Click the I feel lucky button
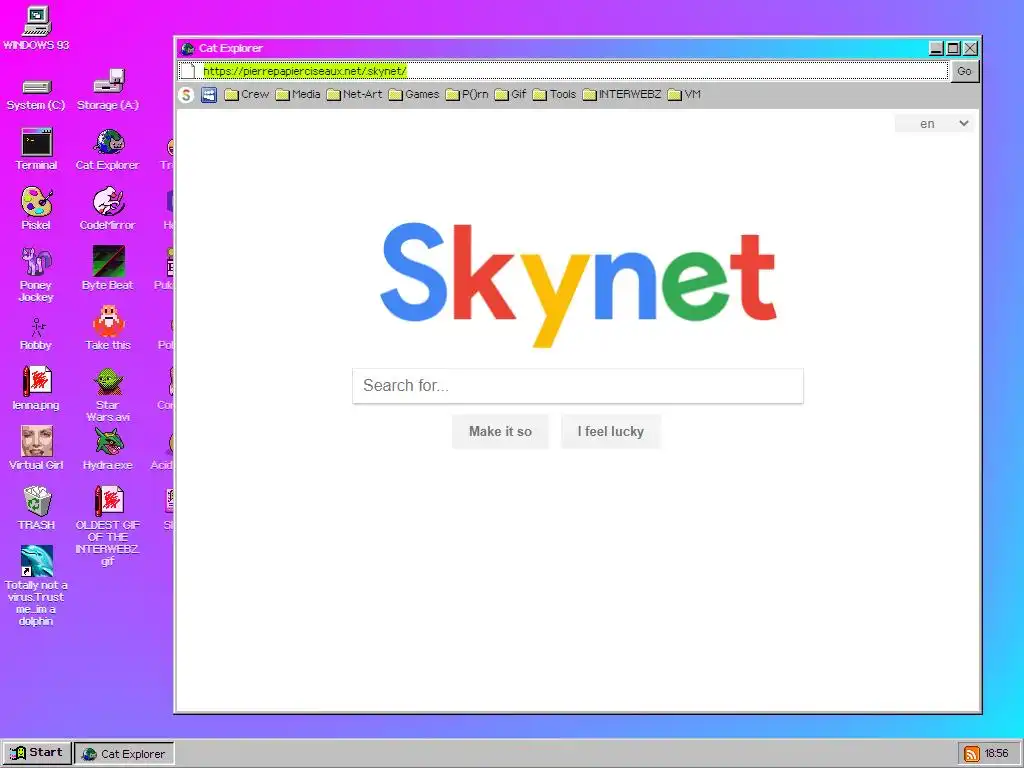Viewport: 1024px width, 768px height. 611,432
